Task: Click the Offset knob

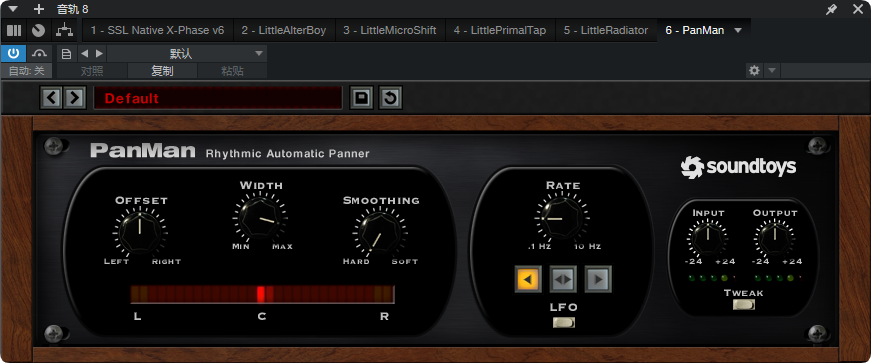Action: [x=140, y=232]
